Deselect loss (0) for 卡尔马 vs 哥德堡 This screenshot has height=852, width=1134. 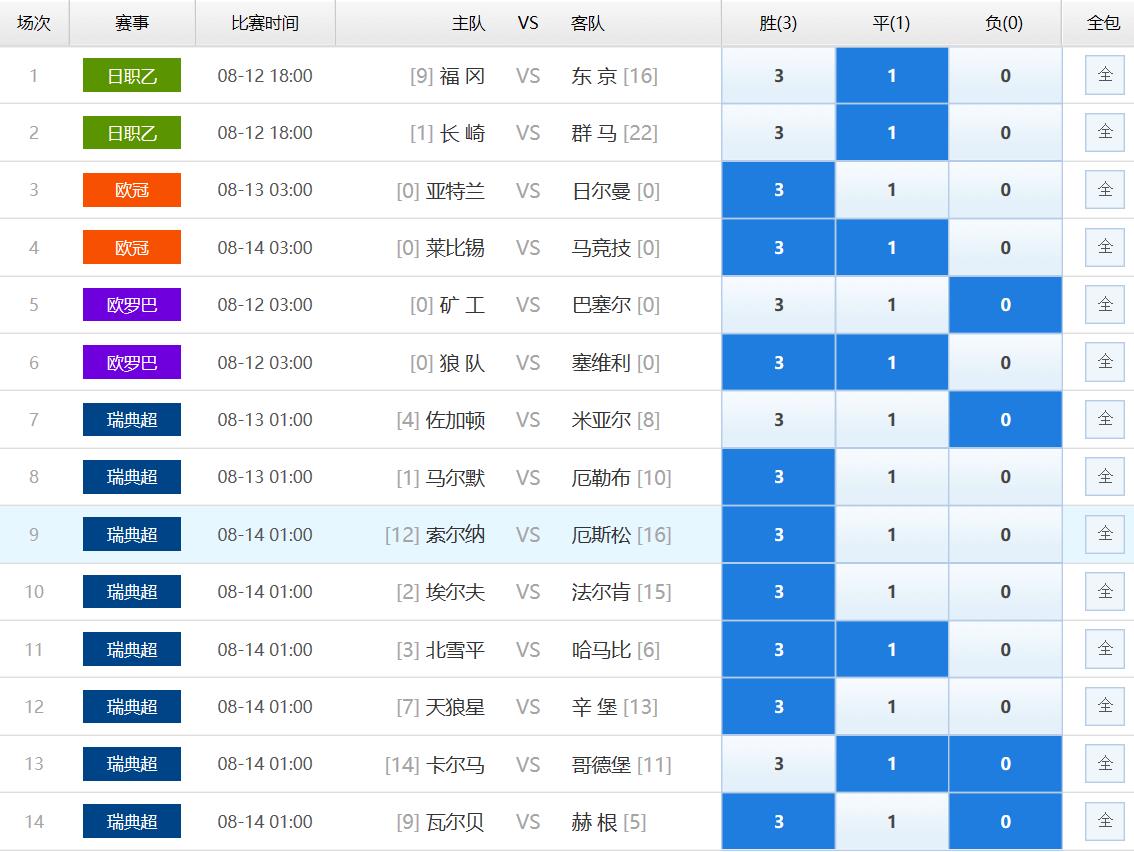(1005, 764)
